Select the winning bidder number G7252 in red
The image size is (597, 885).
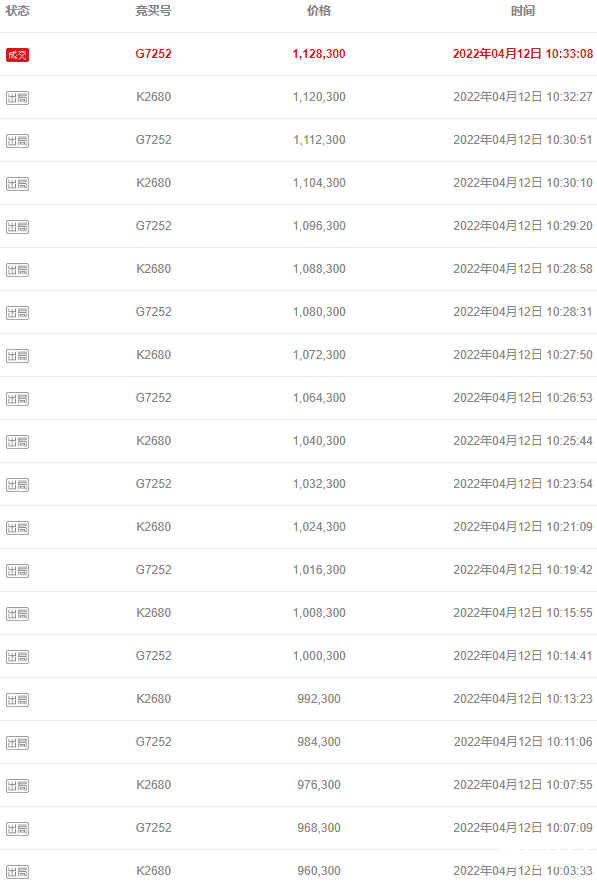click(153, 54)
